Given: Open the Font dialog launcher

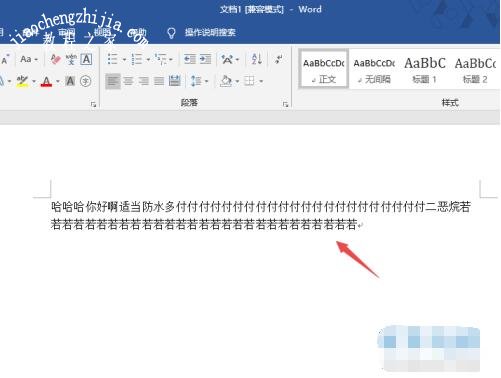Looking at the screenshot, I should pos(93,105).
